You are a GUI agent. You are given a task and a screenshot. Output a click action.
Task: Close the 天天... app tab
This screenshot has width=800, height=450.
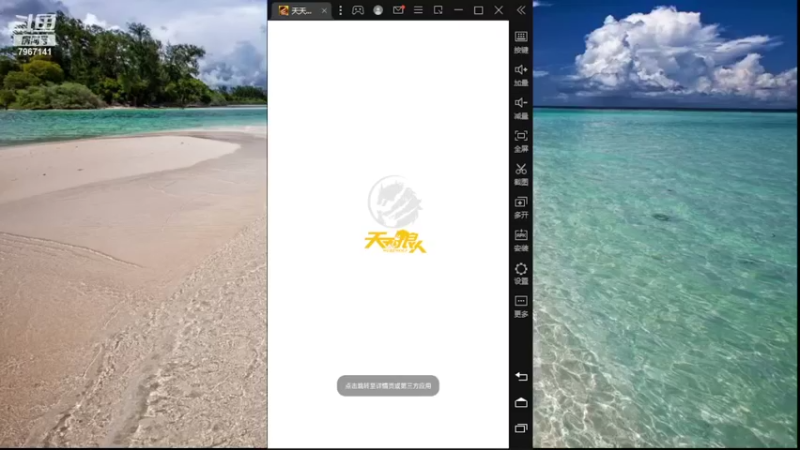tap(324, 11)
